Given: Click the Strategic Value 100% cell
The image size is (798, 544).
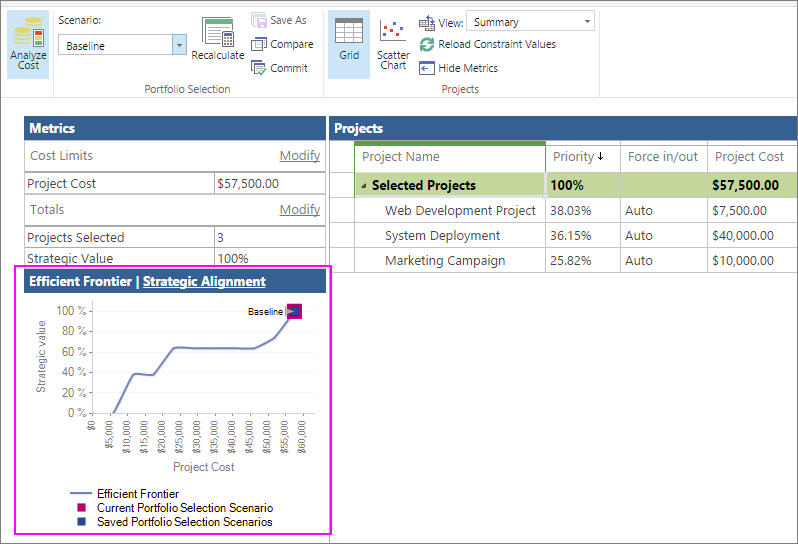Looking at the screenshot, I should [270, 258].
